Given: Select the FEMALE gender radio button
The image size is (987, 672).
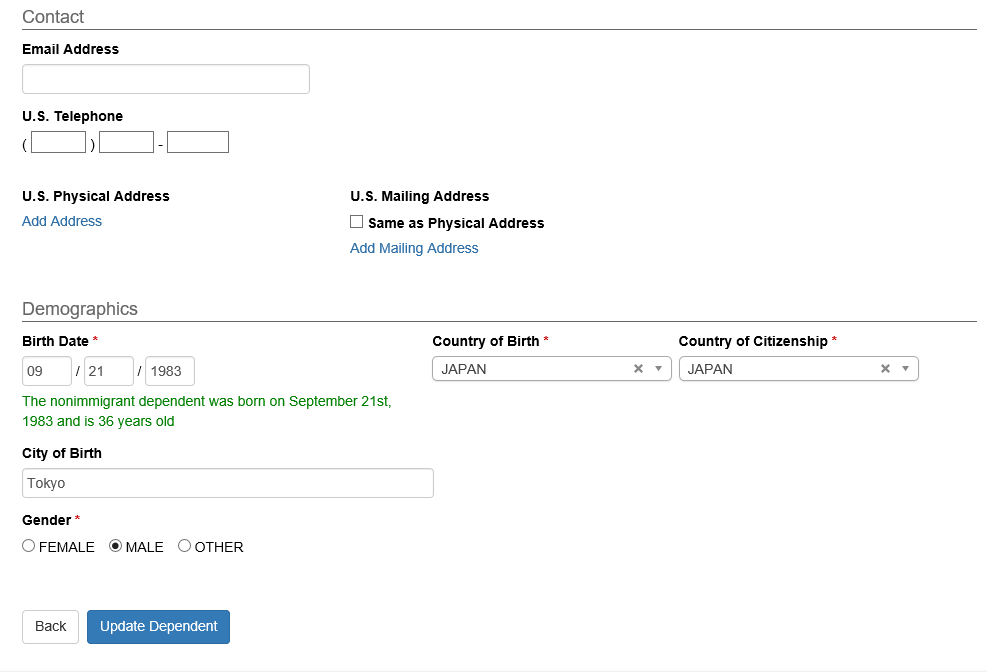Looking at the screenshot, I should (x=28, y=546).
